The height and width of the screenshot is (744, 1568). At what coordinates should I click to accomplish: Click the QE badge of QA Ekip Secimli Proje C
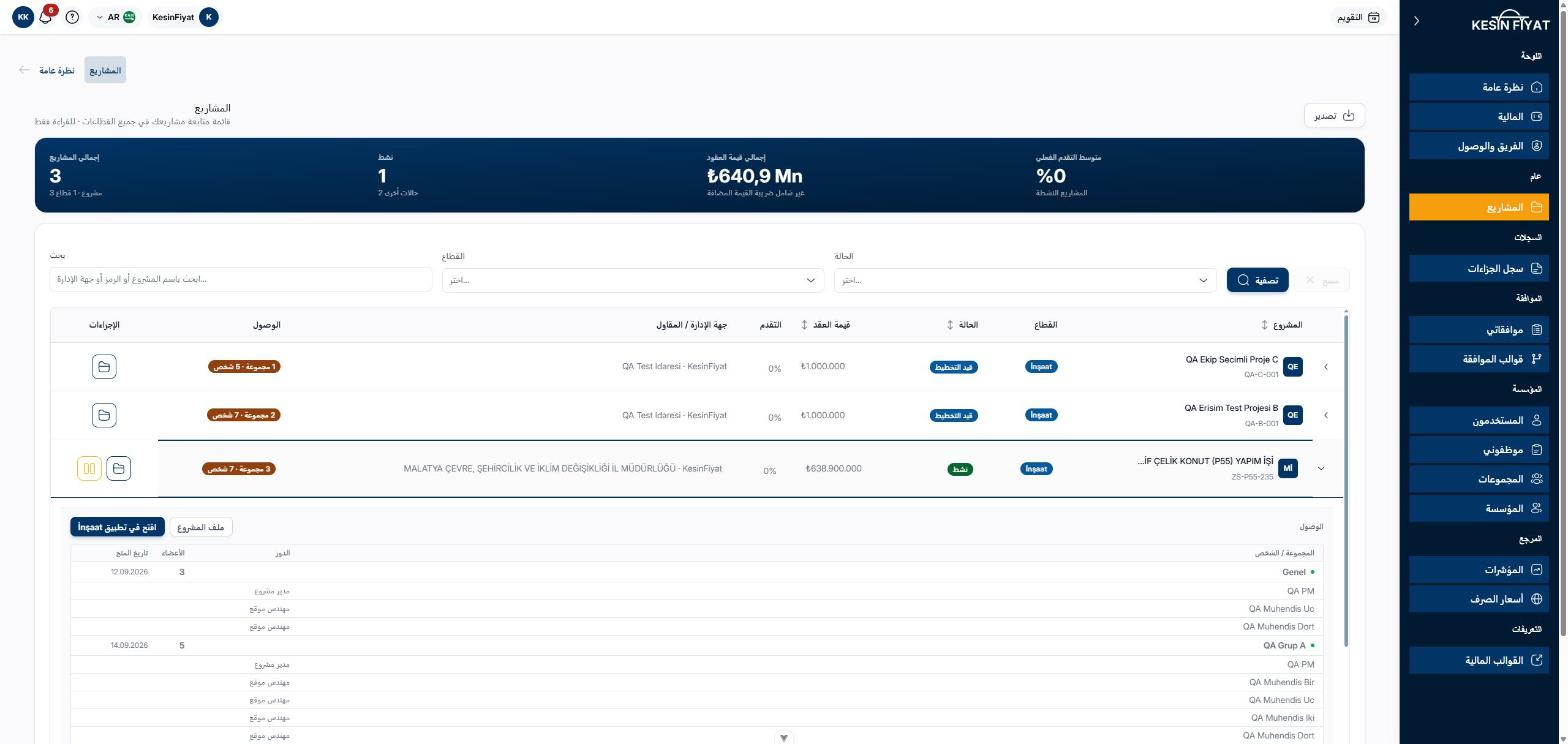(x=1293, y=367)
